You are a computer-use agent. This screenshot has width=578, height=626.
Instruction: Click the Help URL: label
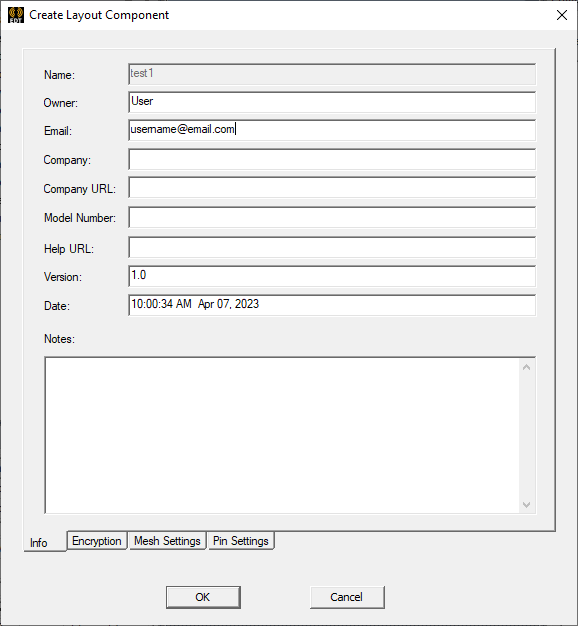(x=69, y=249)
